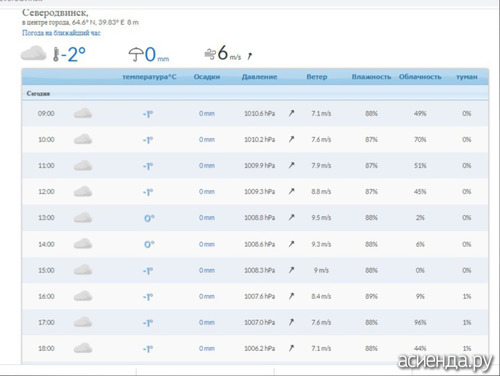500x376 pixels.
Task: Click the 'Сегодня' section row
Action: [x=255, y=93]
